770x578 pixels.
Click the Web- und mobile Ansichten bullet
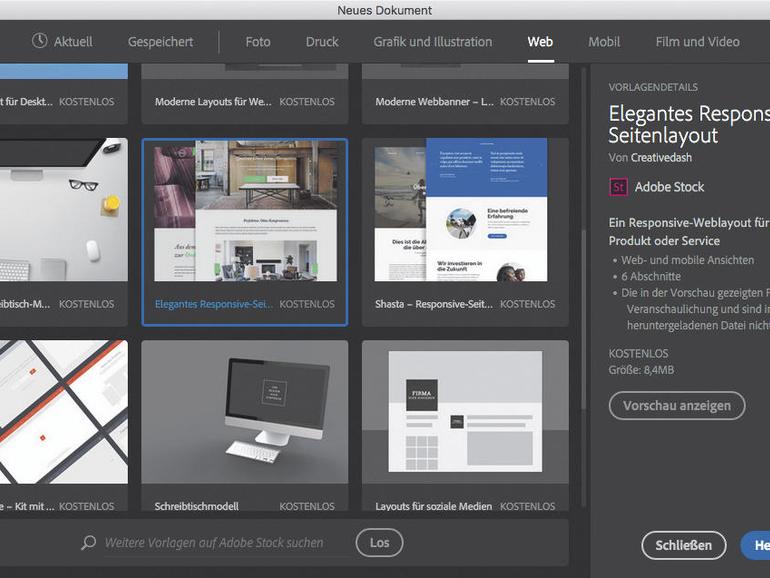[688, 260]
